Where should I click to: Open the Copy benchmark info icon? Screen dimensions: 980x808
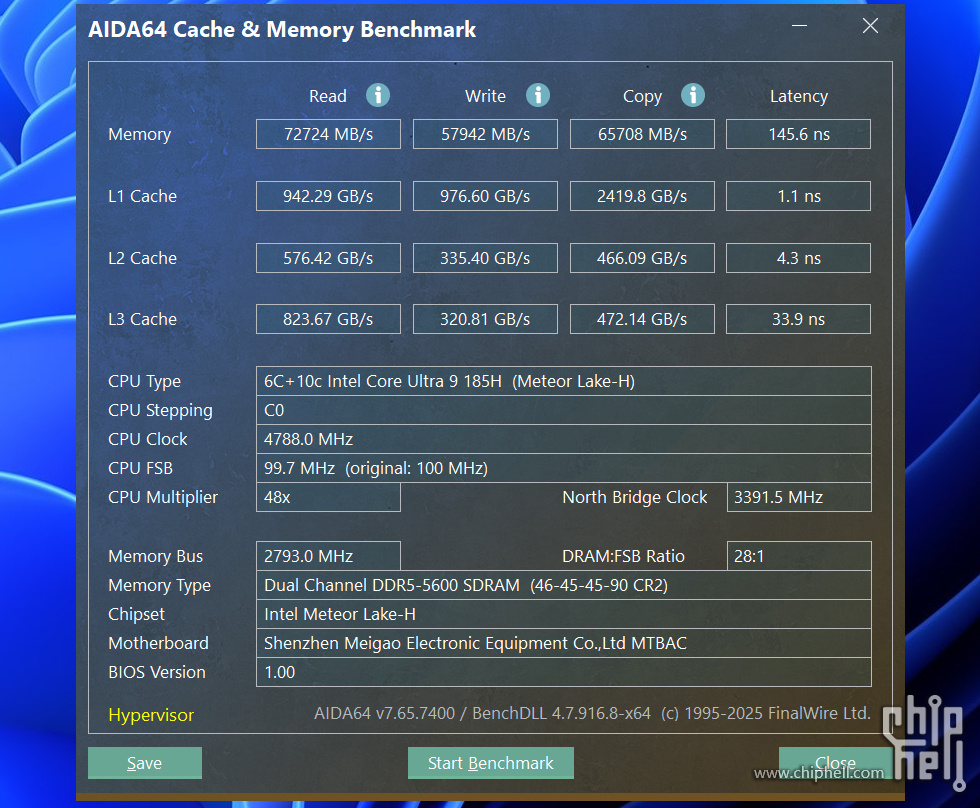pyautogui.click(x=692, y=96)
